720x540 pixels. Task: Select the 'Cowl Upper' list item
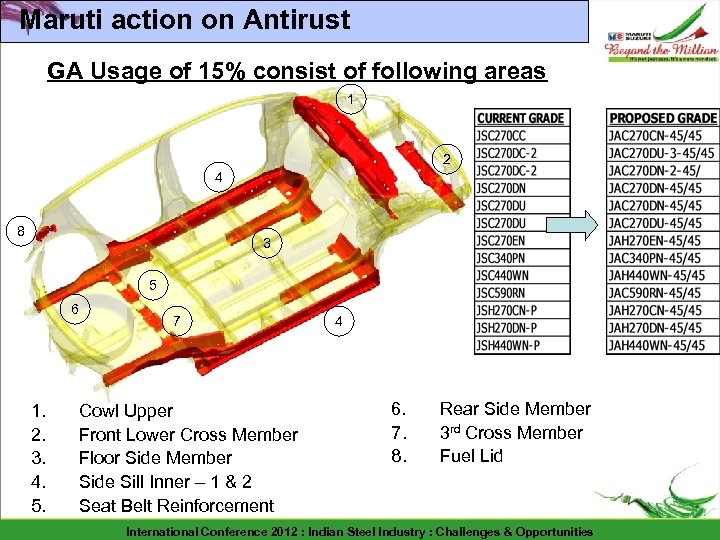pyautogui.click(x=126, y=411)
